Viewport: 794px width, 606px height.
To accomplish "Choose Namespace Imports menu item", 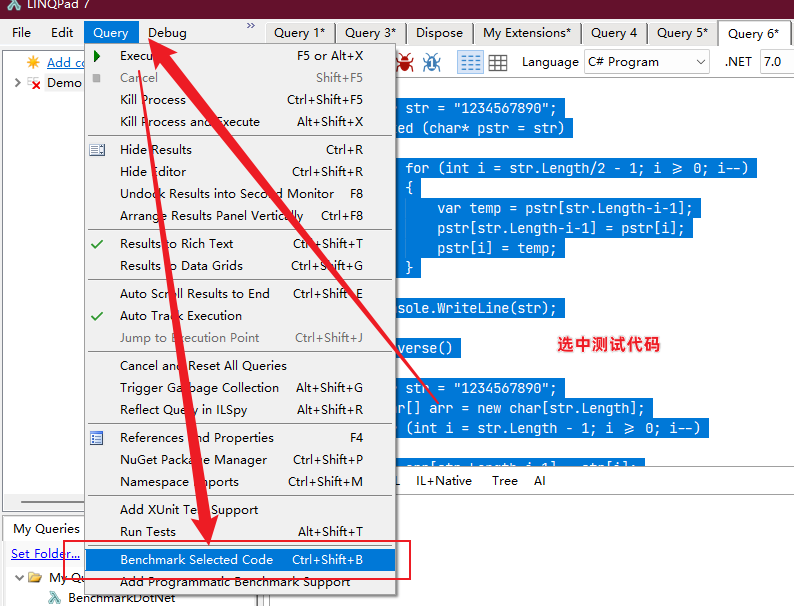I will click(241, 482).
